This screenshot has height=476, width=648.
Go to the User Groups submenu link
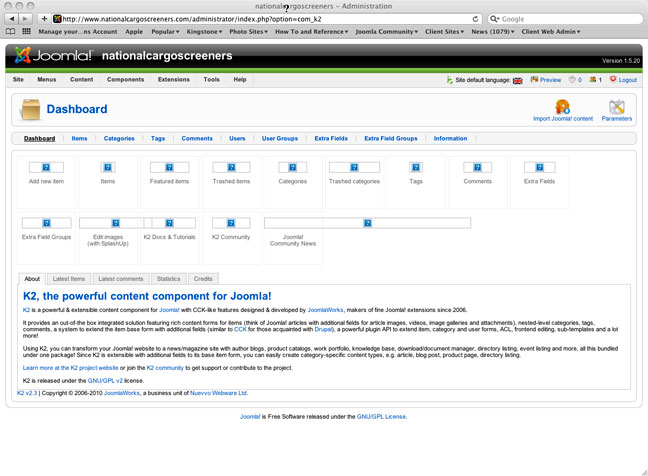coord(280,138)
